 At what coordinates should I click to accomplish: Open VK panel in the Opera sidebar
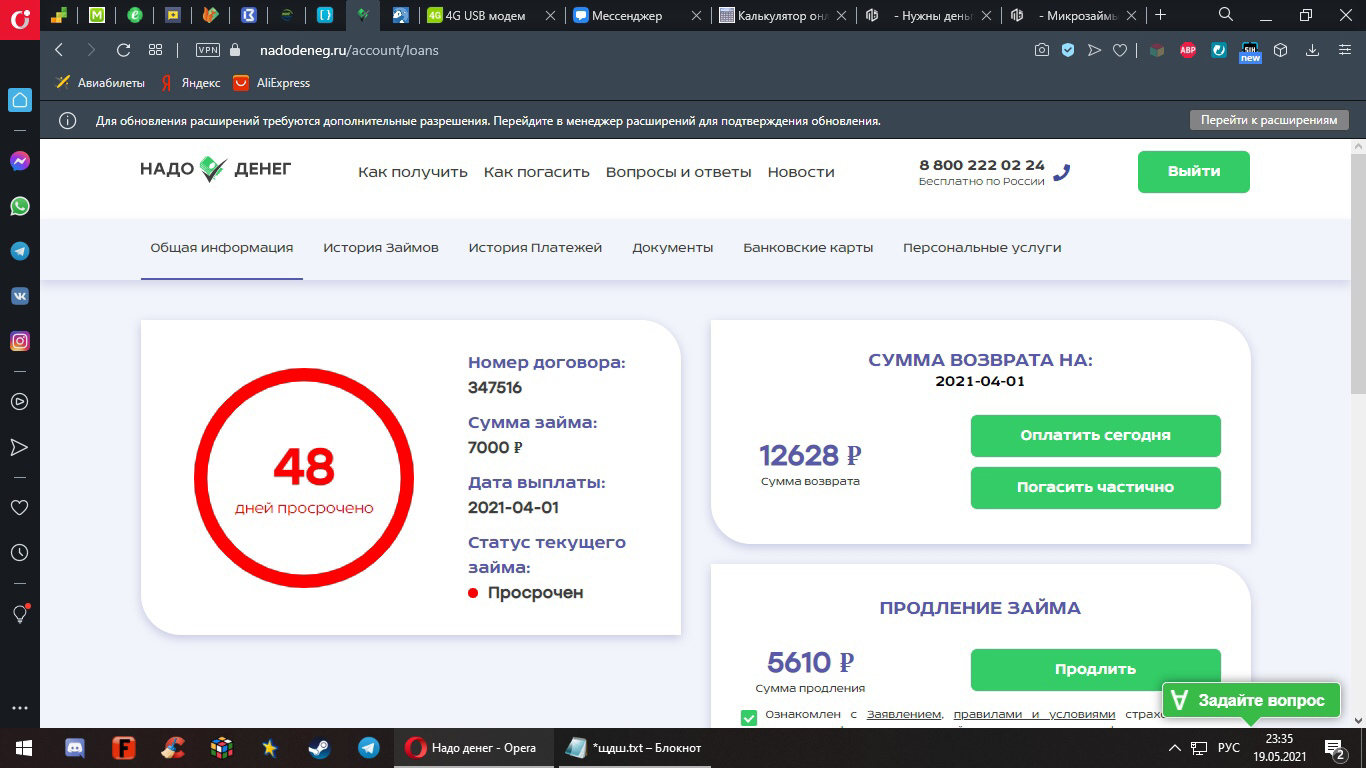click(x=20, y=296)
